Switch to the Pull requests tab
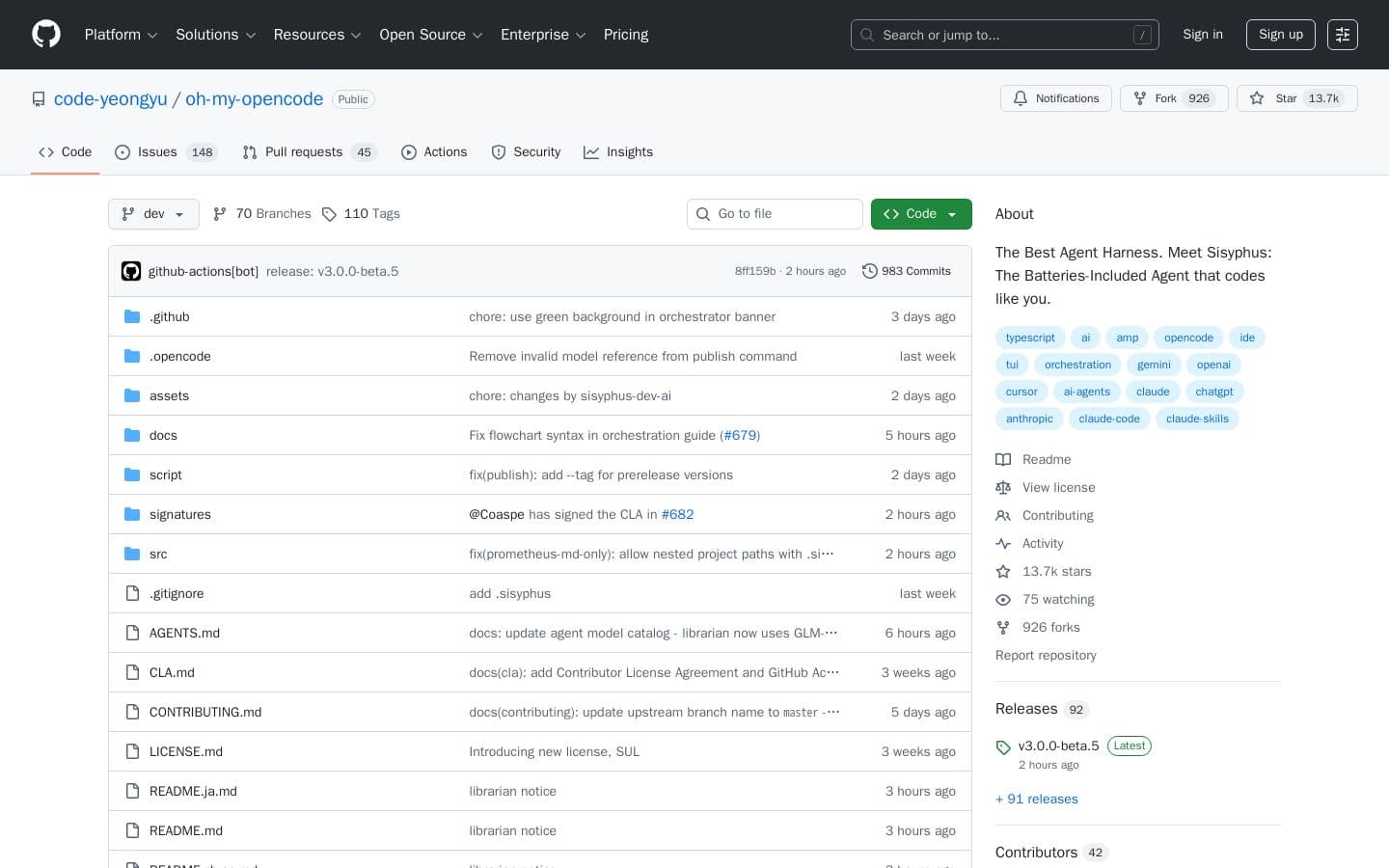This screenshot has width=1389, height=868. pyautogui.click(x=304, y=152)
